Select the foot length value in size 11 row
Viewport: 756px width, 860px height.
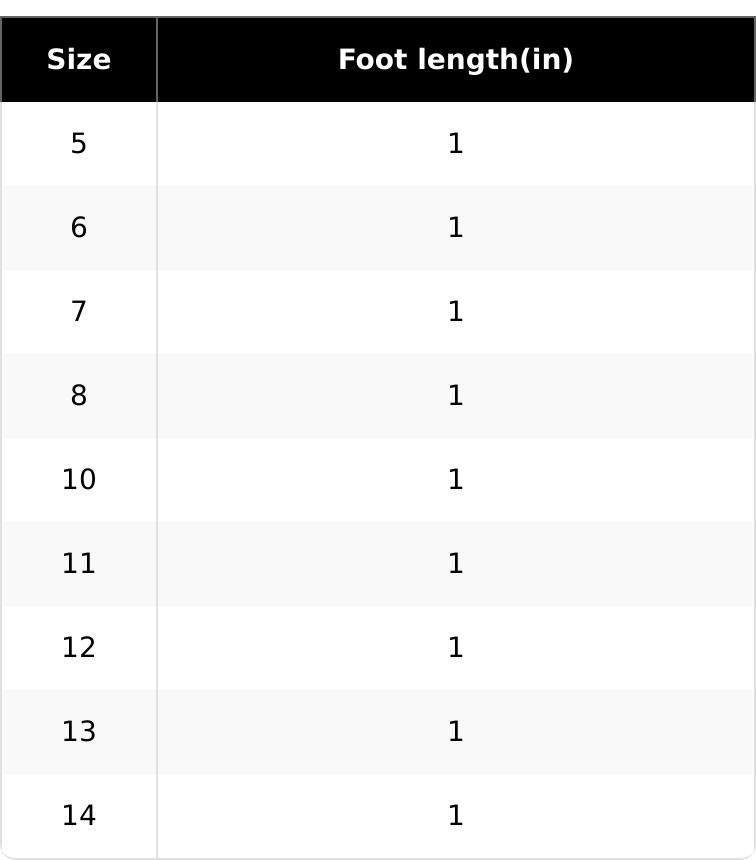pyautogui.click(x=455, y=564)
